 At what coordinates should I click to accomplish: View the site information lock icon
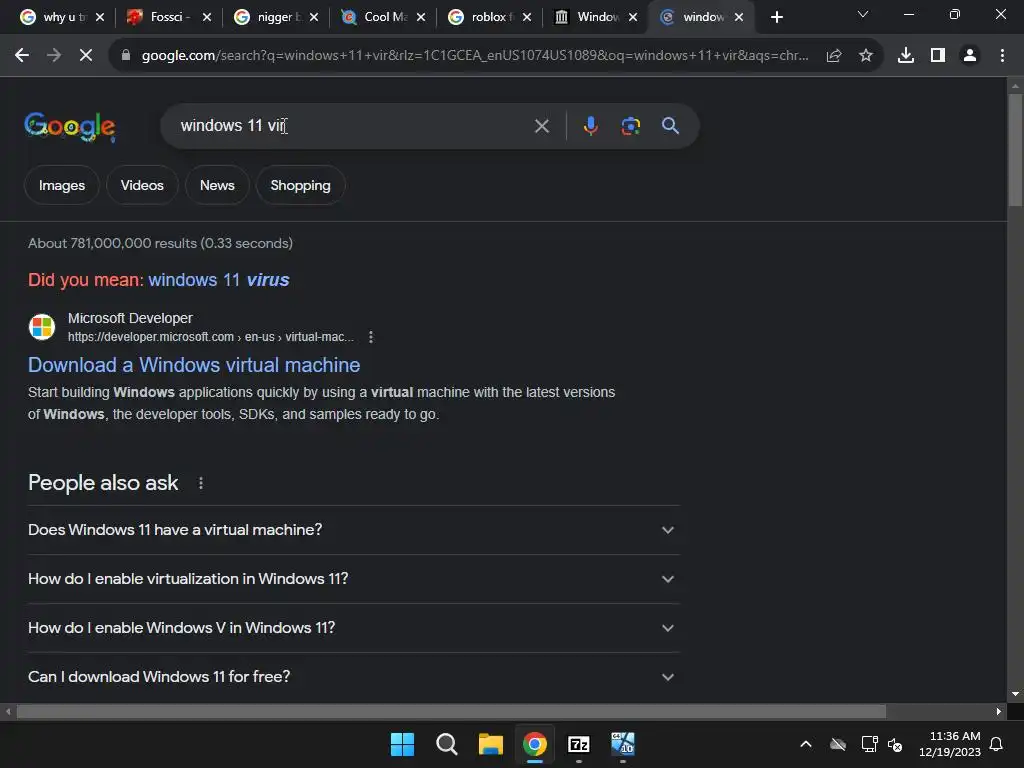click(x=125, y=56)
